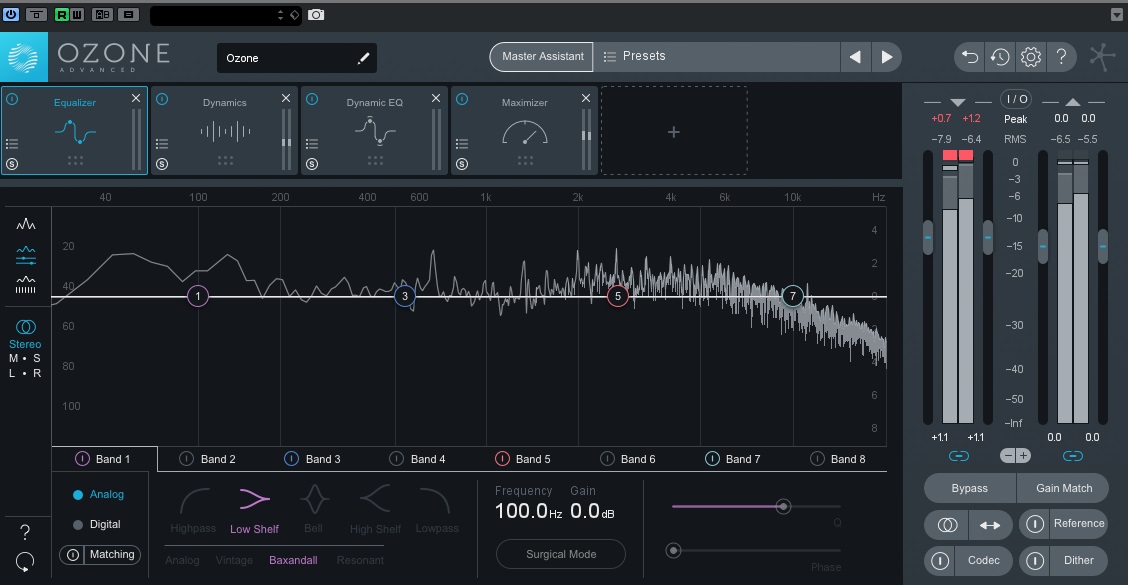The image size is (1128, 585).
Task: Open the Band 4 tab
Action: [x=418, y=459]
